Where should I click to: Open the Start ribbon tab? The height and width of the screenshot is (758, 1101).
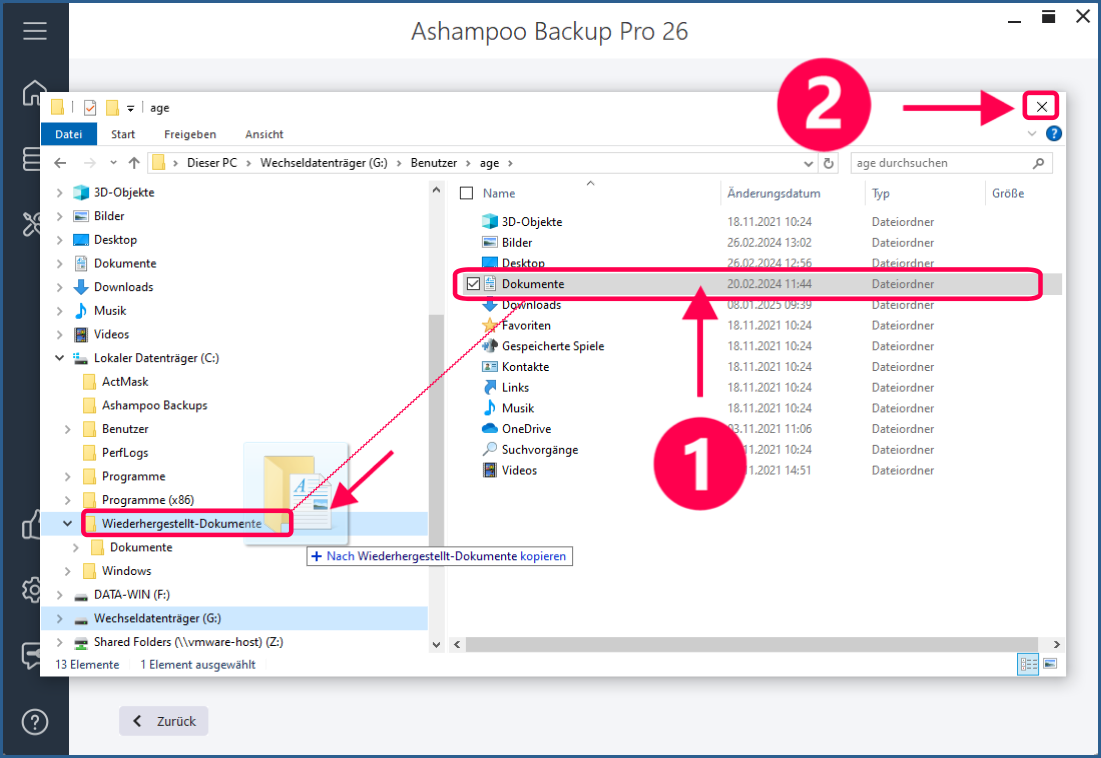click(123, 134)
